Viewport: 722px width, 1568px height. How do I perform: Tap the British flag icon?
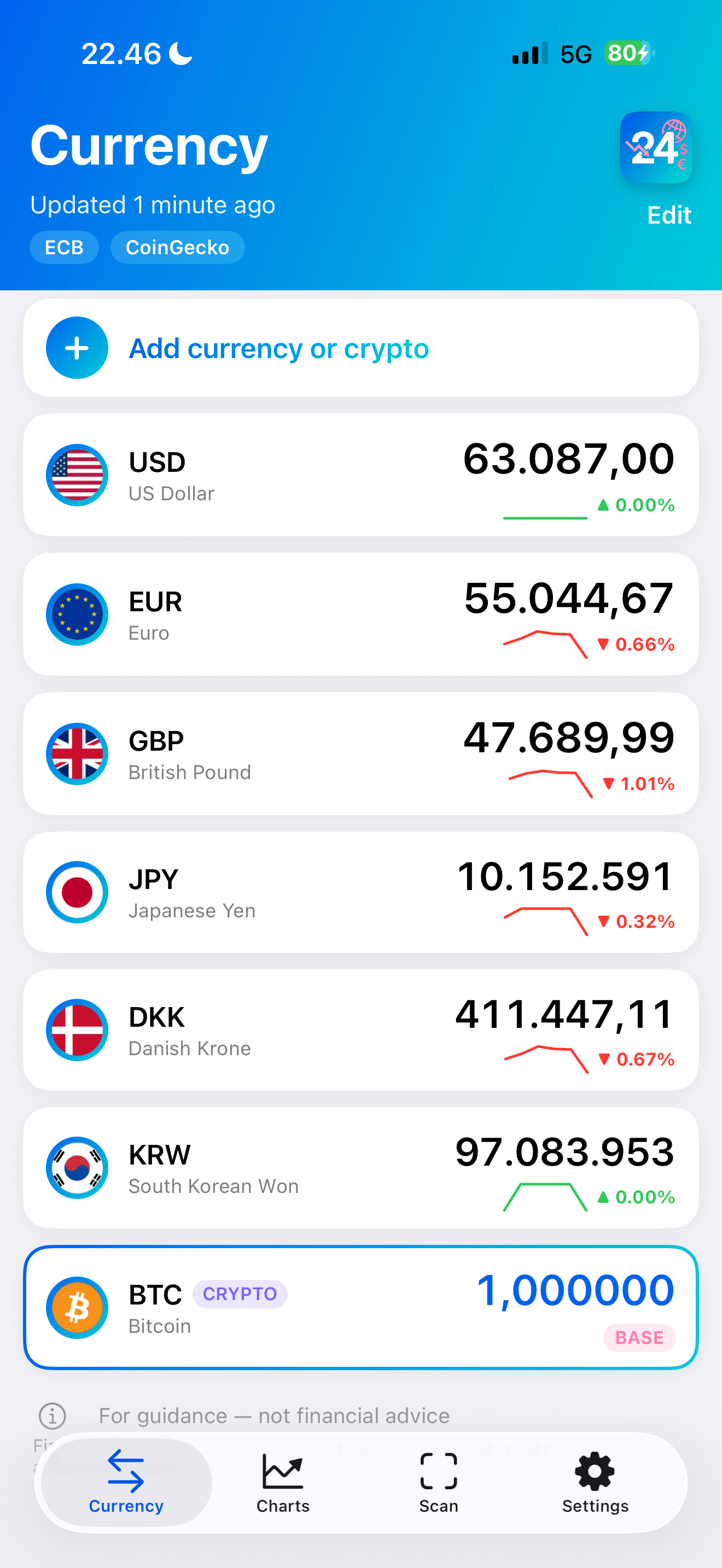[77, 753]
